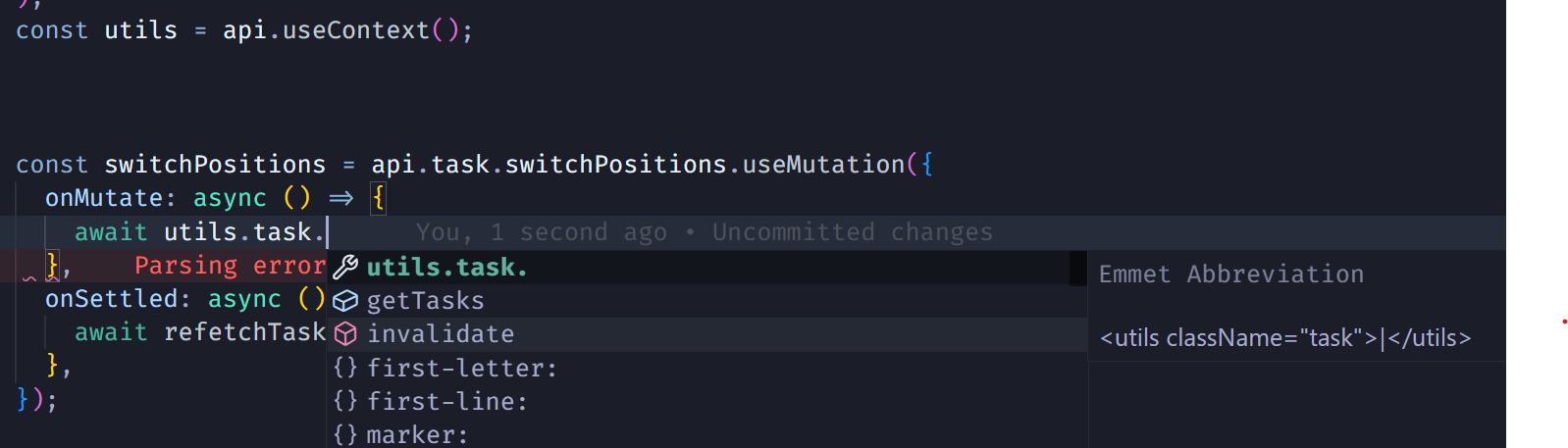Choose the marker: completion entry
Viewport: 1568px width, 448px height.
click(x=417, y=433)
